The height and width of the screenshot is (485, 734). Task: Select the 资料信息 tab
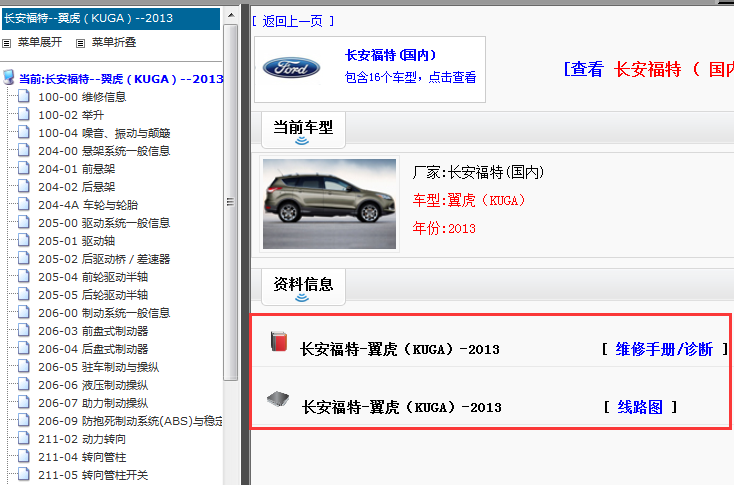coord(303,287)
